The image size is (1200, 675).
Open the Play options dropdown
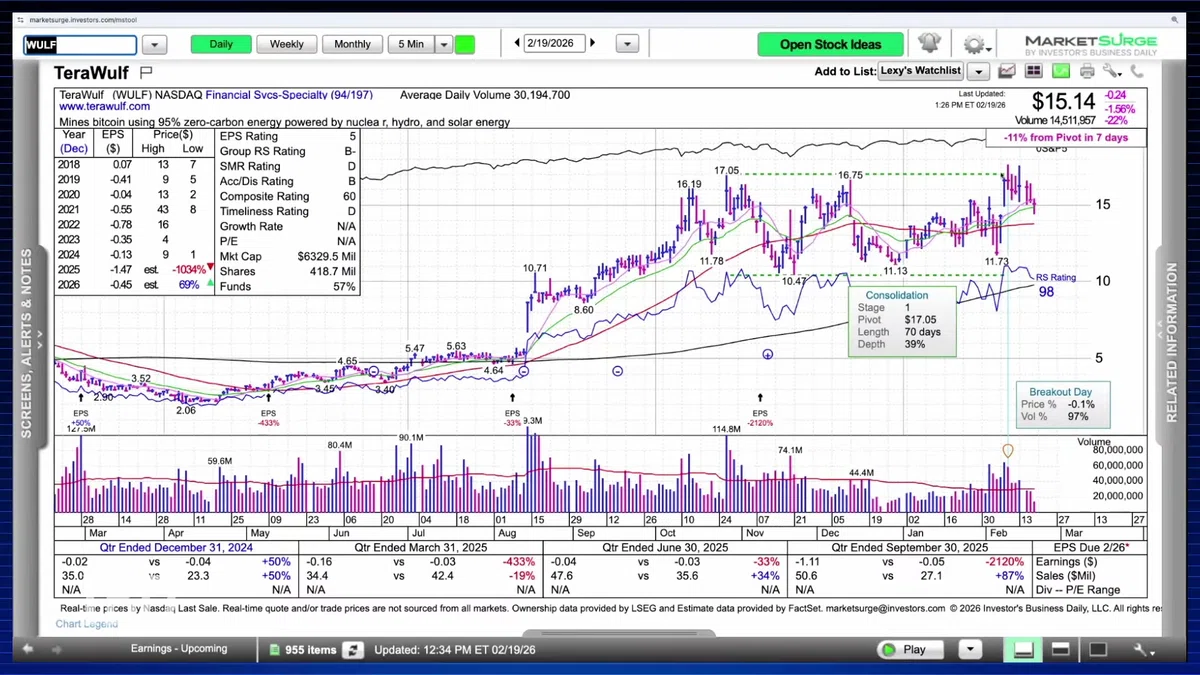tap(969, 650)
